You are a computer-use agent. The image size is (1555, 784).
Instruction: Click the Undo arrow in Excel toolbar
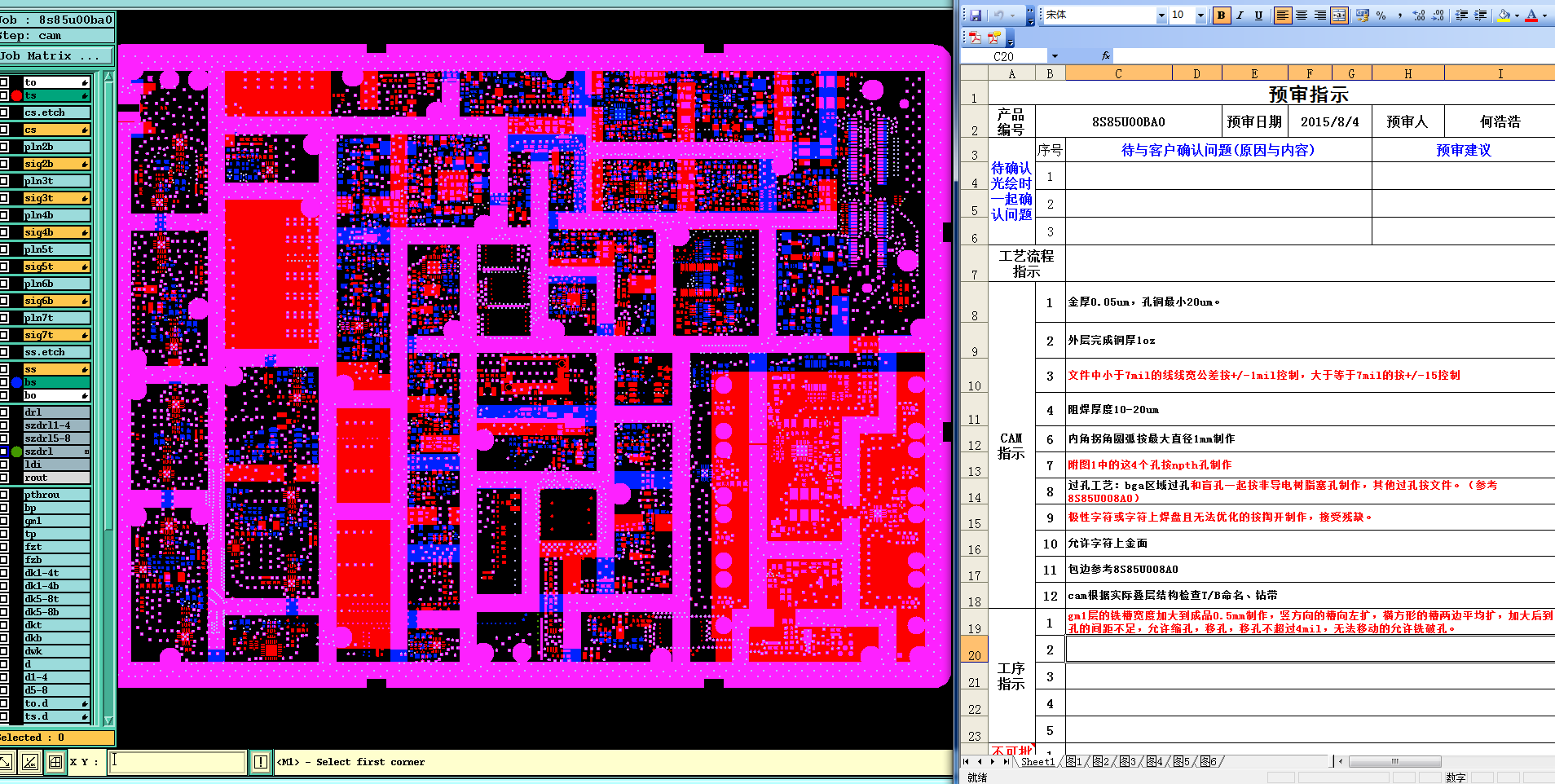(x=998, y=15)
